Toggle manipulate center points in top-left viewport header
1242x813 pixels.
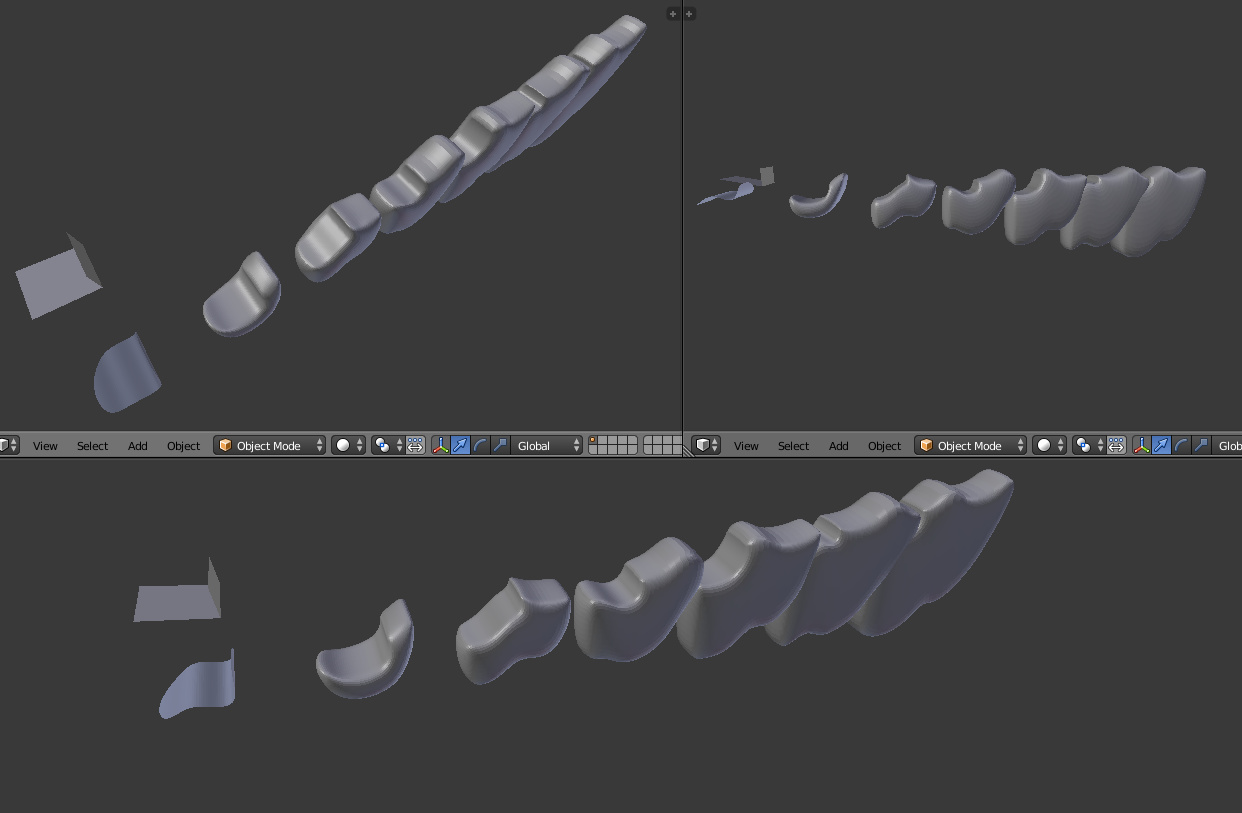tap(415, 446)
